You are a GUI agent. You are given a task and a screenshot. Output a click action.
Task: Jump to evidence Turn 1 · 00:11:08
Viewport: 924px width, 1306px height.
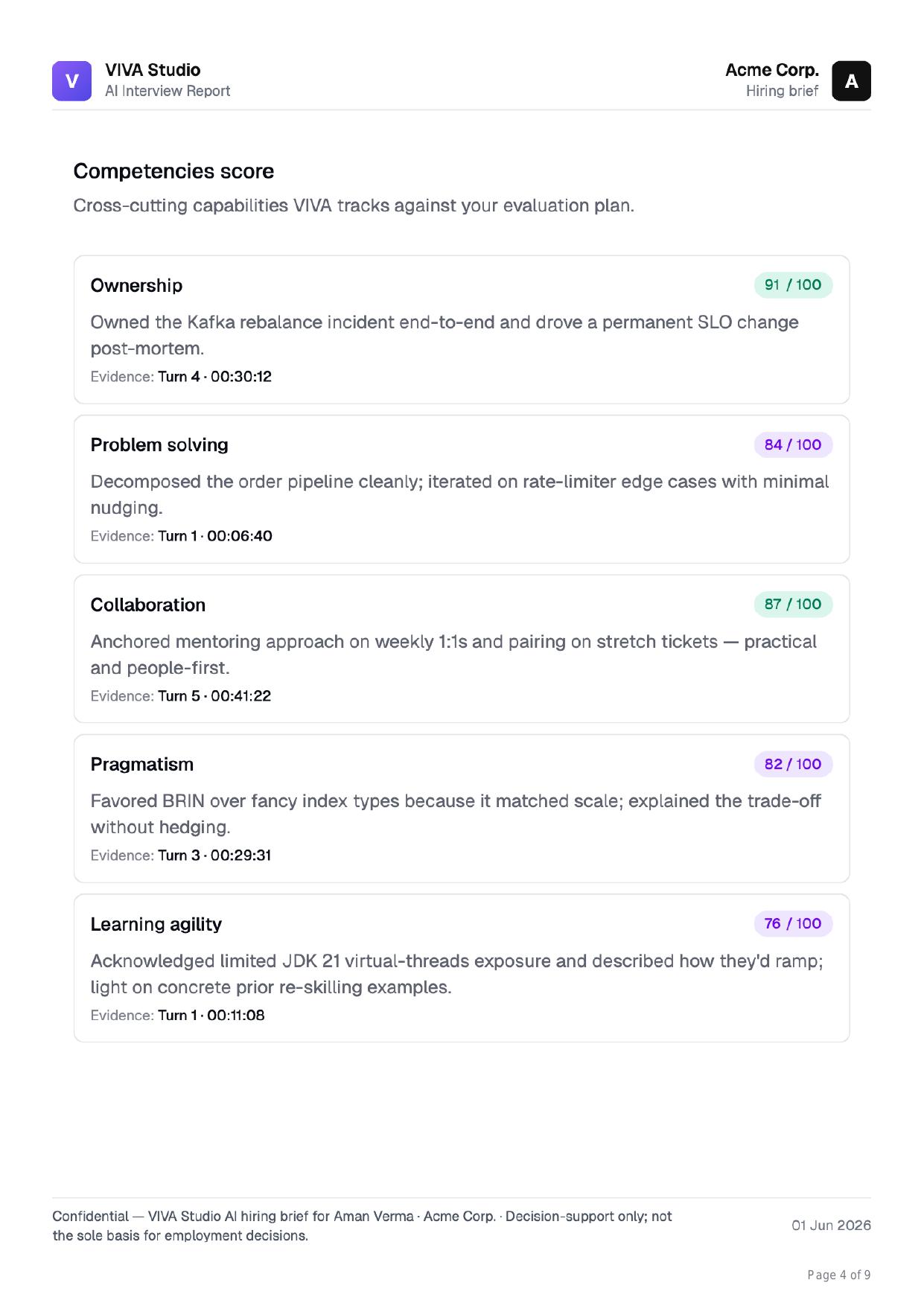(211, 1015)
